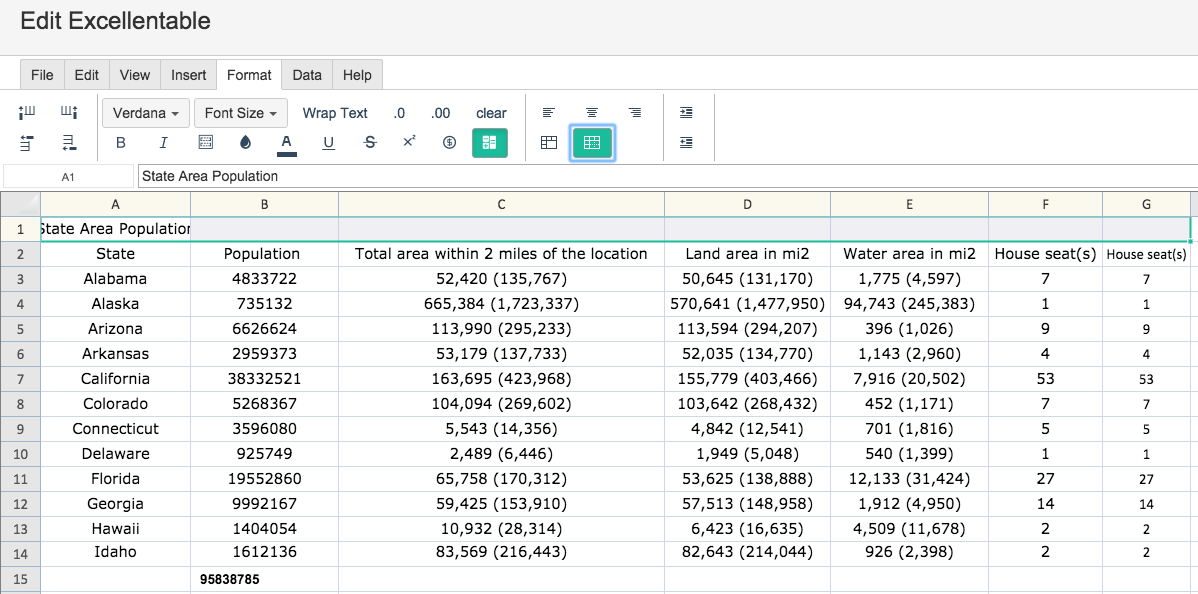Toggle the green merge cells button
Image resolution: width=1198 pixels, height=594 pixels.
click(490, 143)
